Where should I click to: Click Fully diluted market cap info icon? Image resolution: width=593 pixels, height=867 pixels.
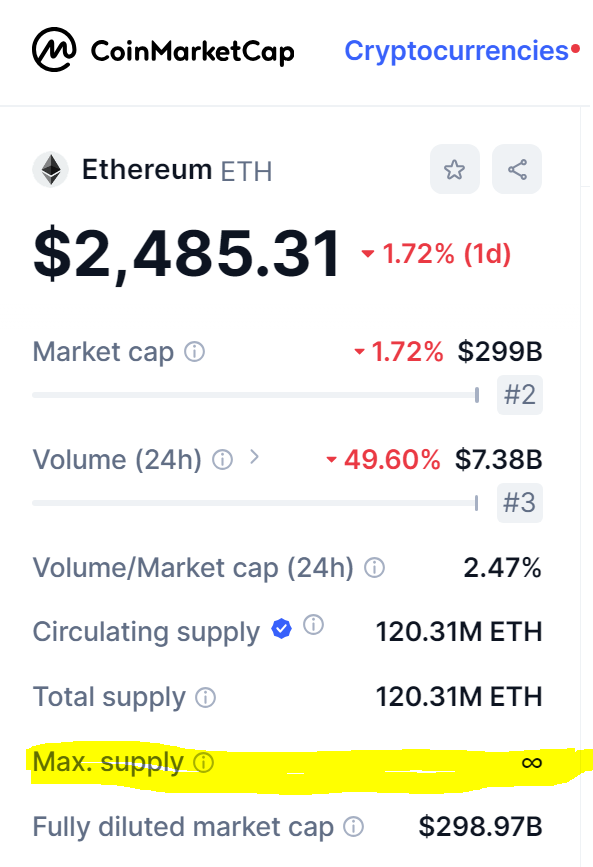coord(353,827)
